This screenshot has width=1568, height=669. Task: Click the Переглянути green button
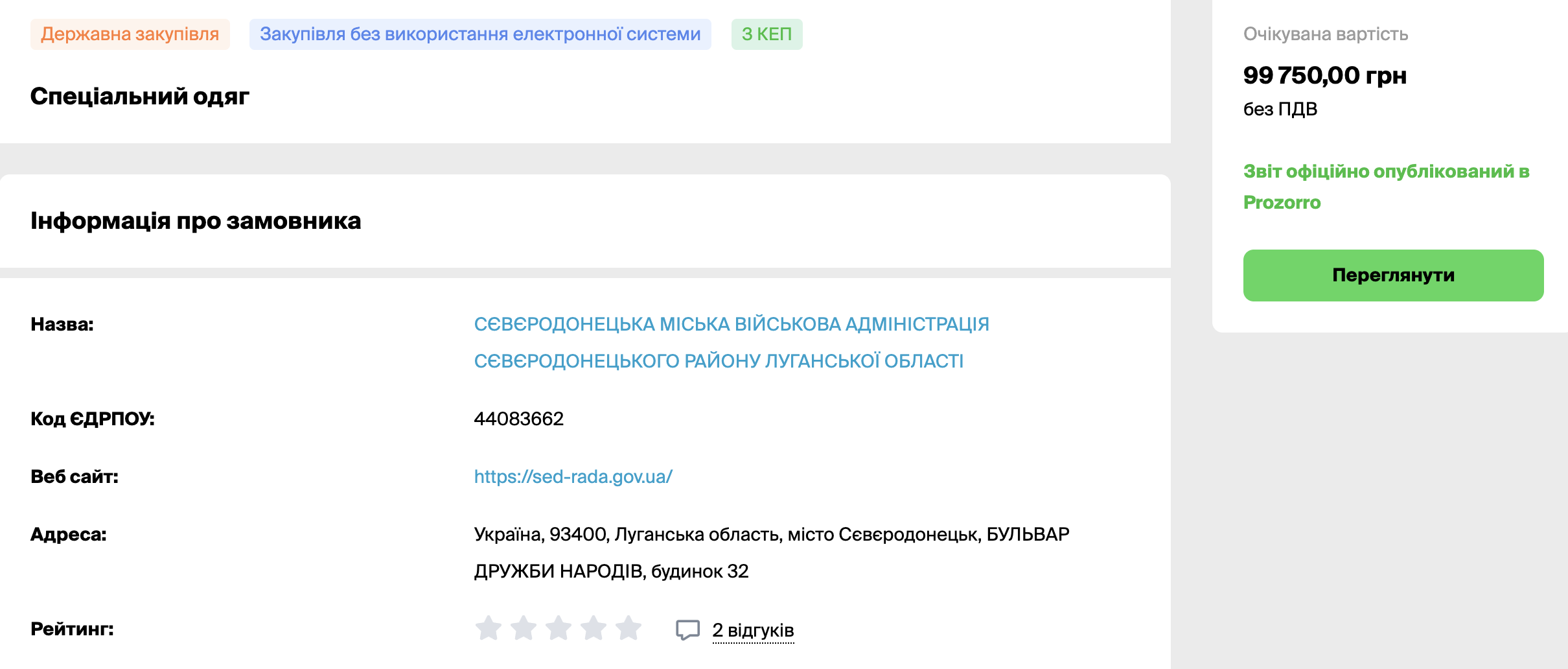point(1393,275)
